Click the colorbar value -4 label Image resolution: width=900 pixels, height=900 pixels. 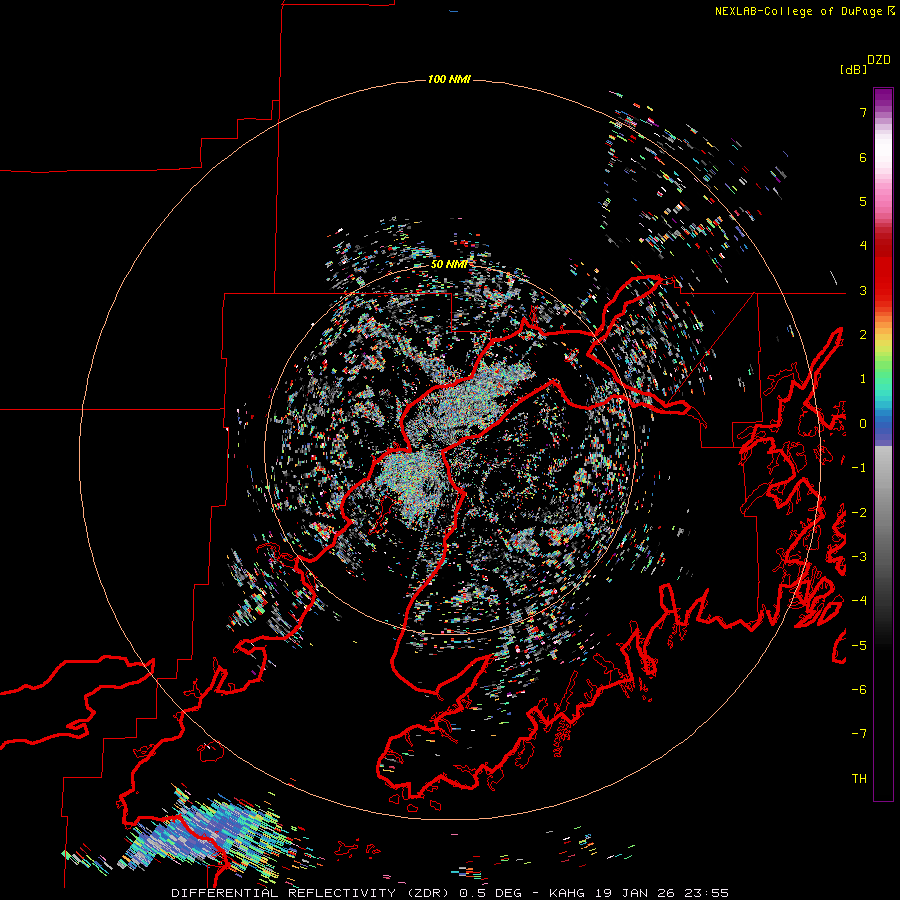(x=859, y=601)
